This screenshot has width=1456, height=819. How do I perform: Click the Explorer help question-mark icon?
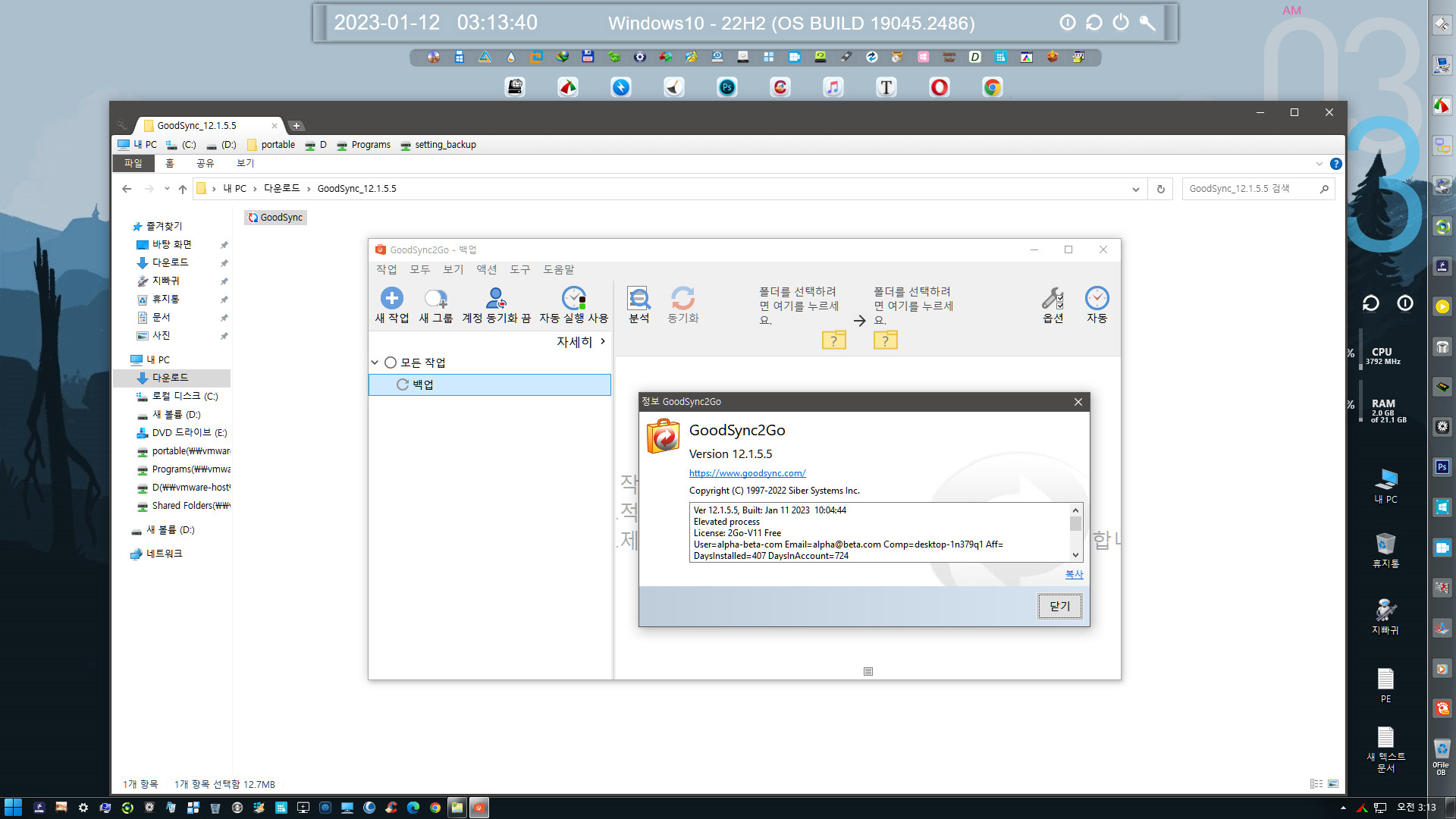[1336, 164]
